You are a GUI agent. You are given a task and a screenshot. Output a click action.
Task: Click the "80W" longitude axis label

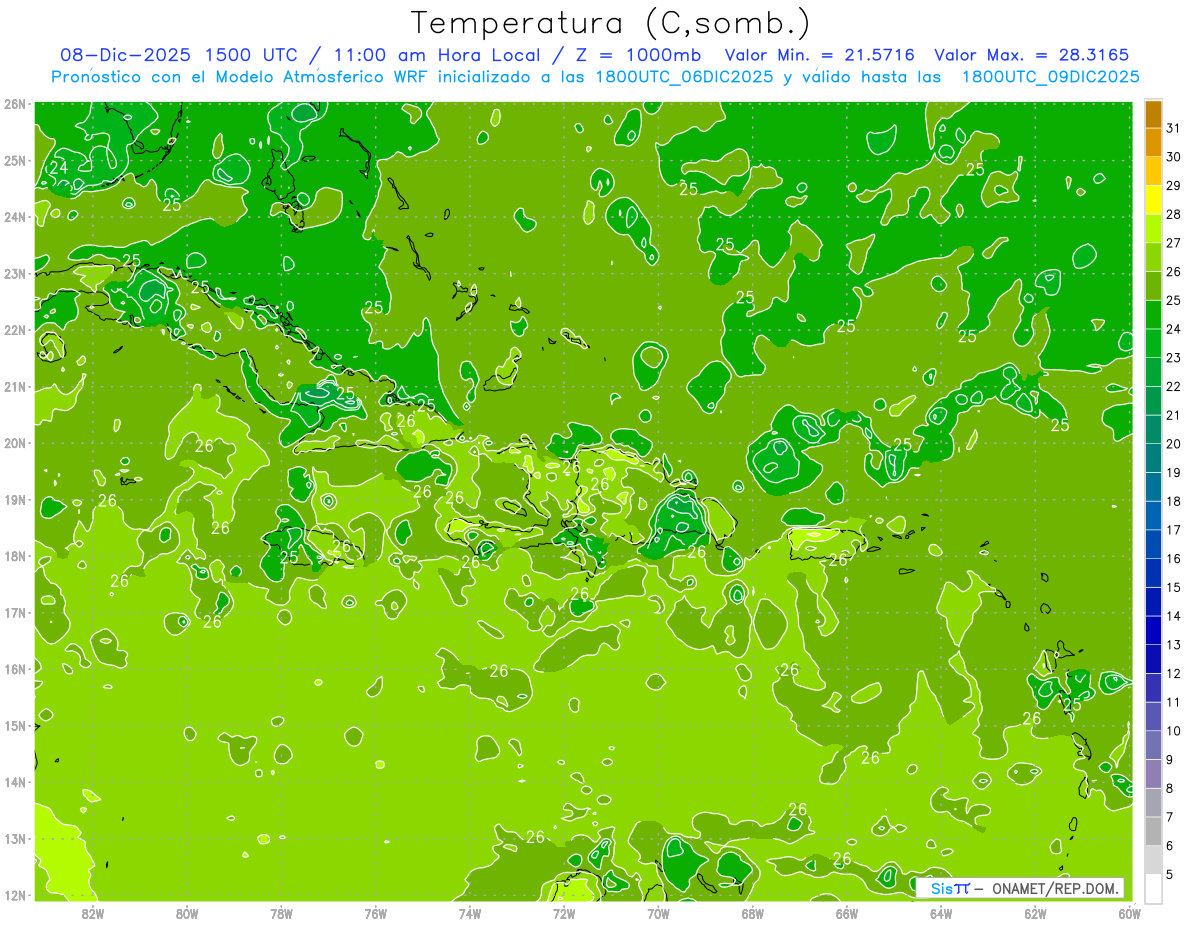pyautogui.click(x=186, y=913)
